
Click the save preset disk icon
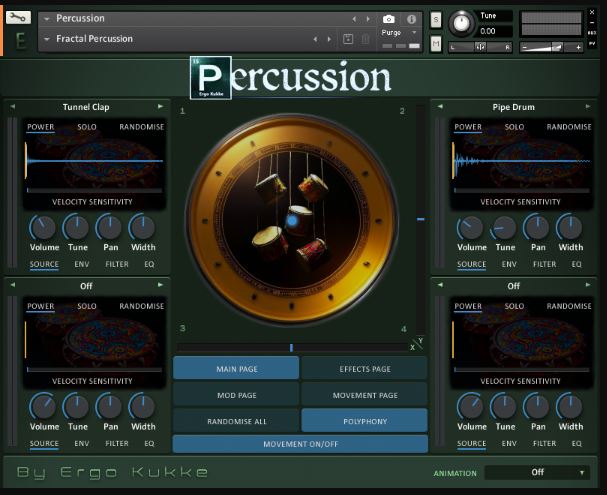pos(348,39)
